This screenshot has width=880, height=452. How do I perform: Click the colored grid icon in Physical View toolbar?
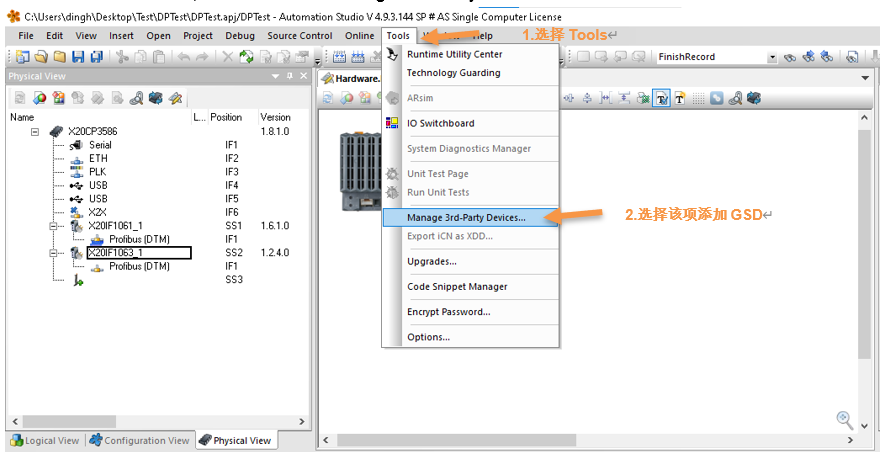click(58, 98)
